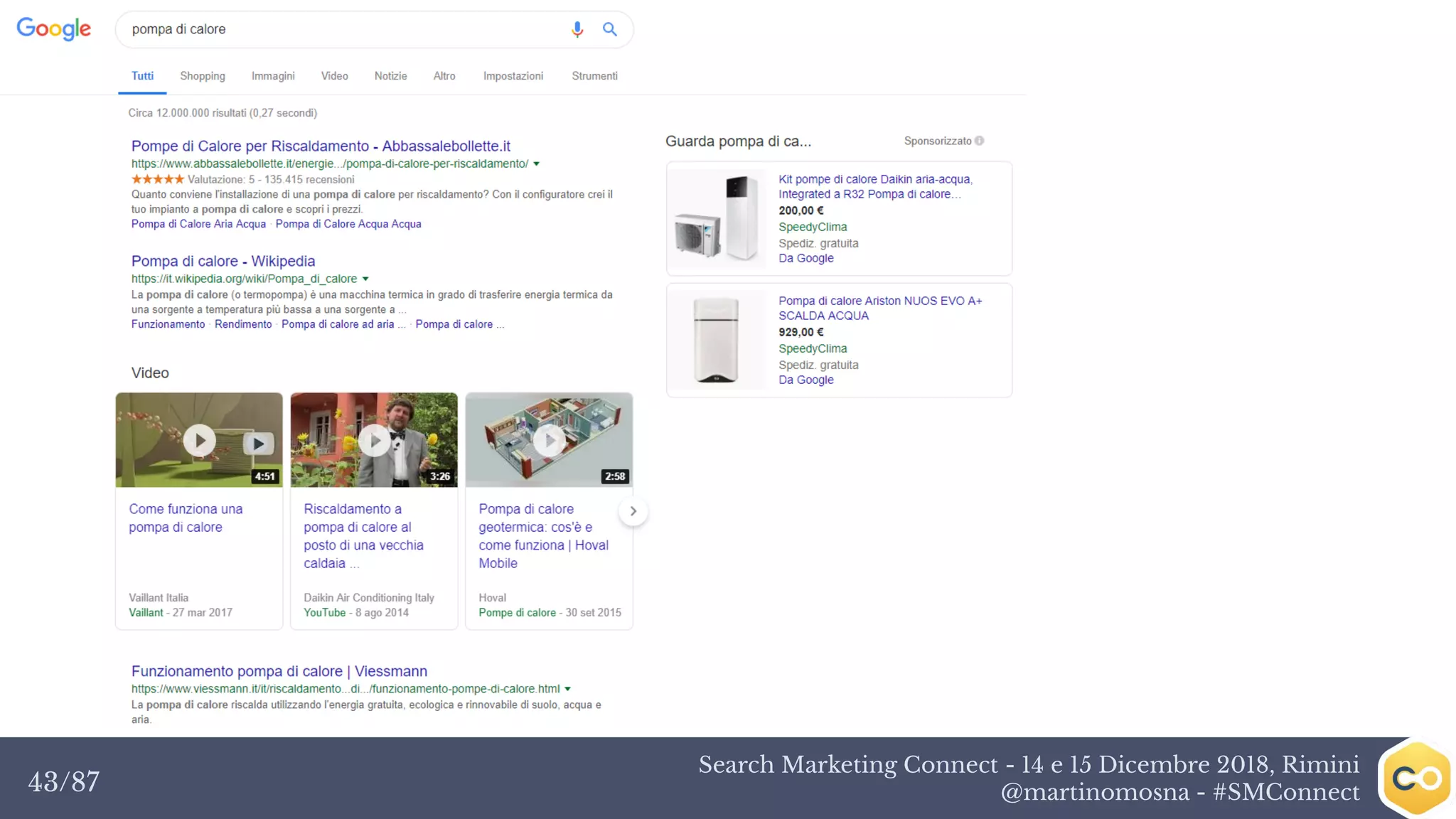This screenshot has height=819, width=1456.
Task: Click the 929,00 € price
Action: click(801, 333)
